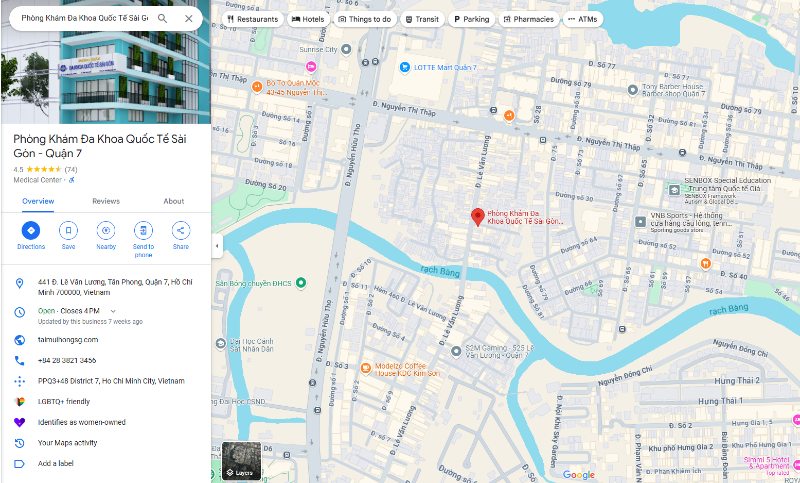Click the phone number +84 28 3821 3456
Image resolution: width=800 pixels, height=483 pixels.
67,360
